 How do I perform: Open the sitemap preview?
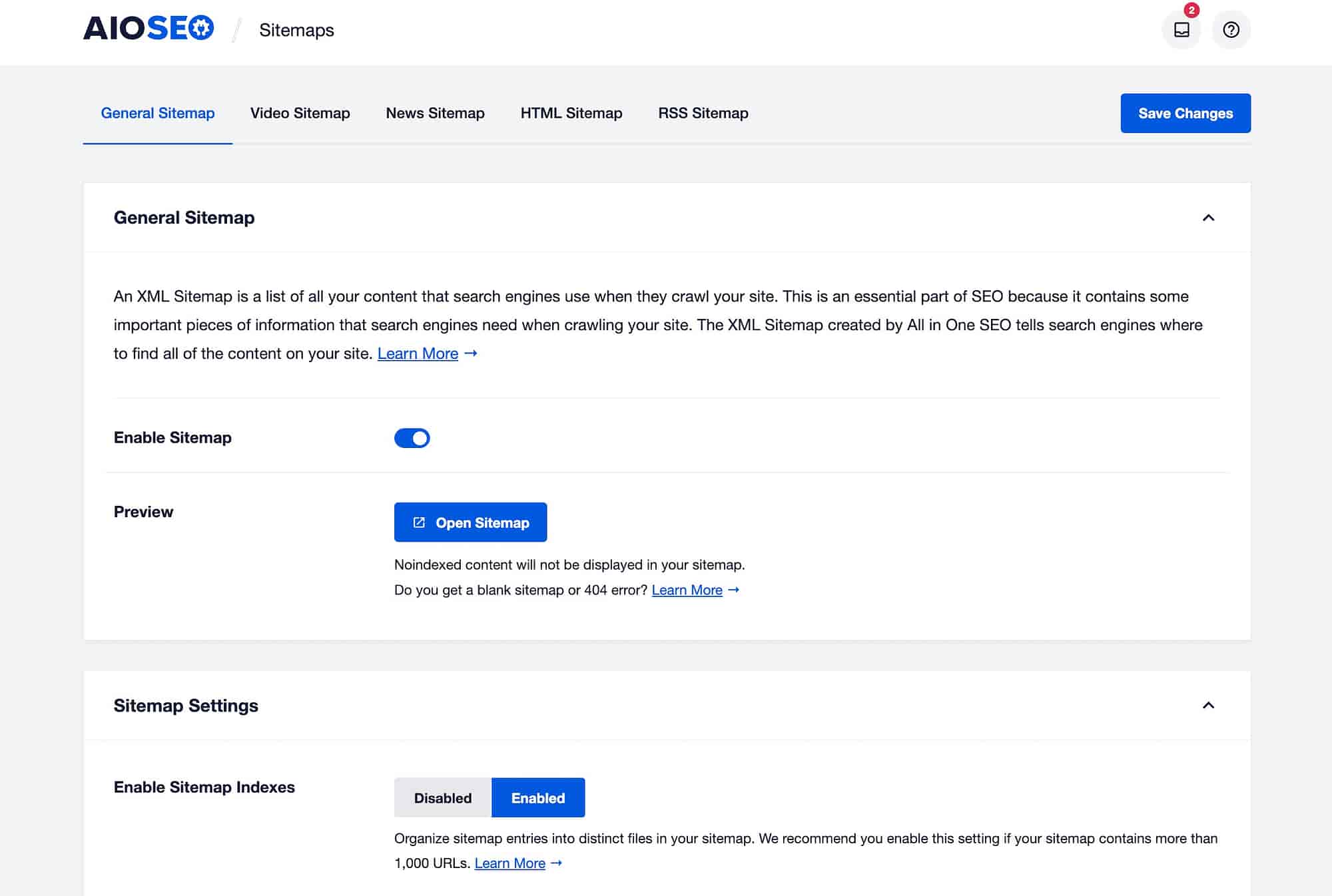(x=470, y=521)
